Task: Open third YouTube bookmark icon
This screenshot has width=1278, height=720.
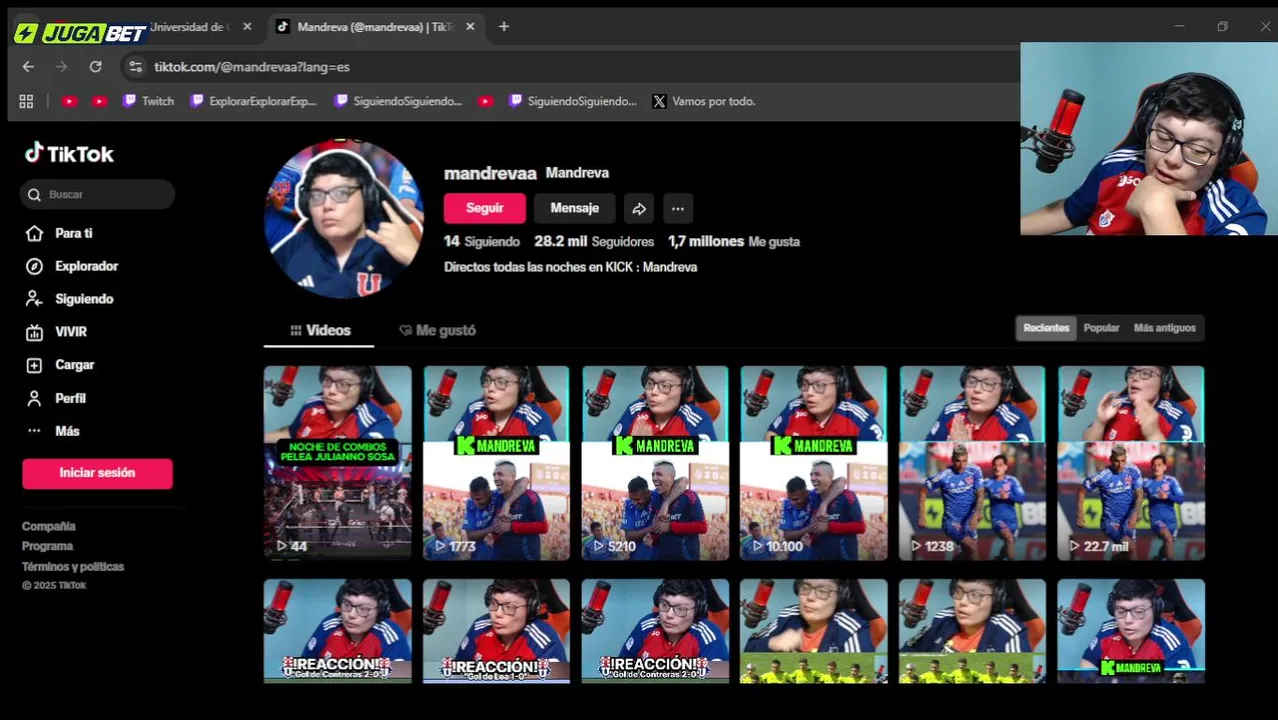Action: 485,101
